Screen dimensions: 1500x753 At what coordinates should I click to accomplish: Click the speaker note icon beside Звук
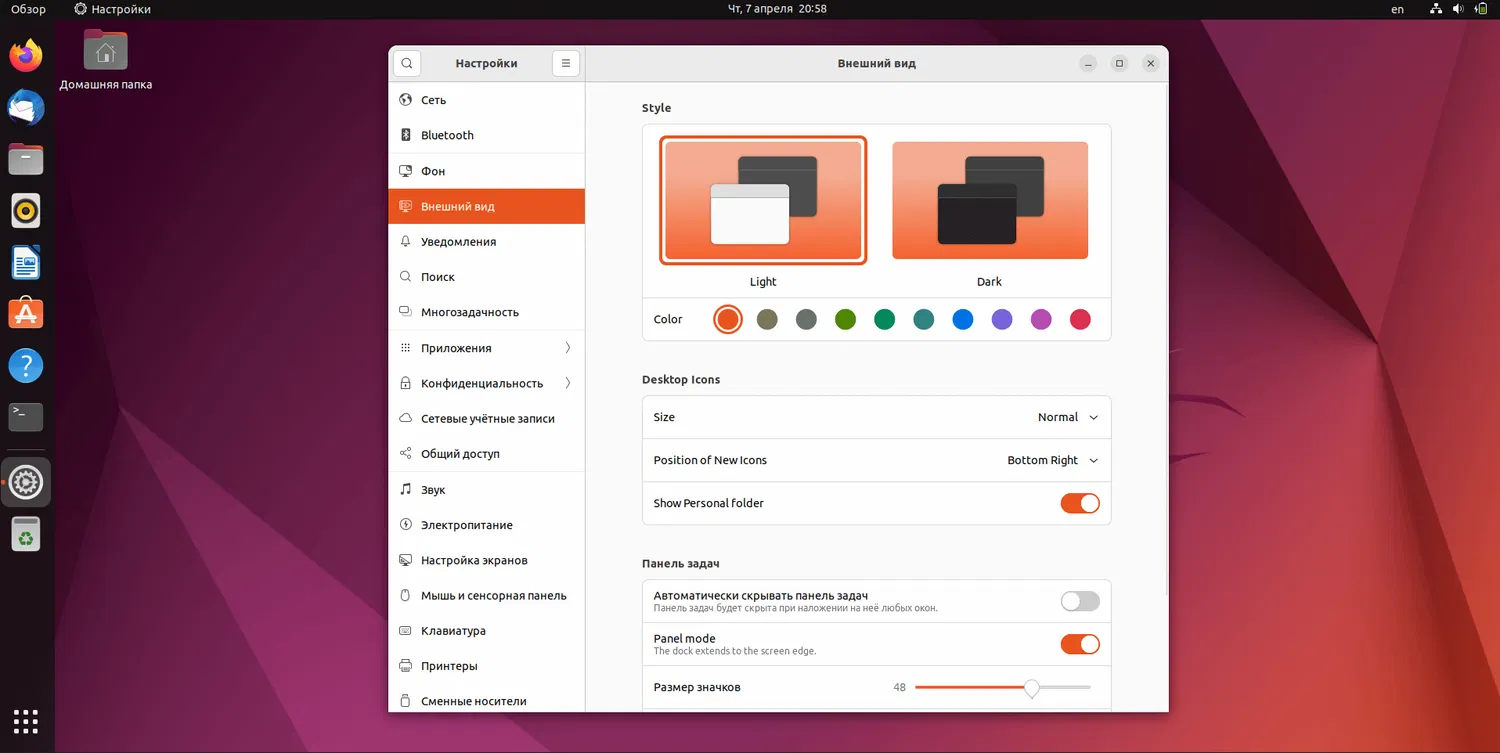pyautogui.click(x=406, y=489)
